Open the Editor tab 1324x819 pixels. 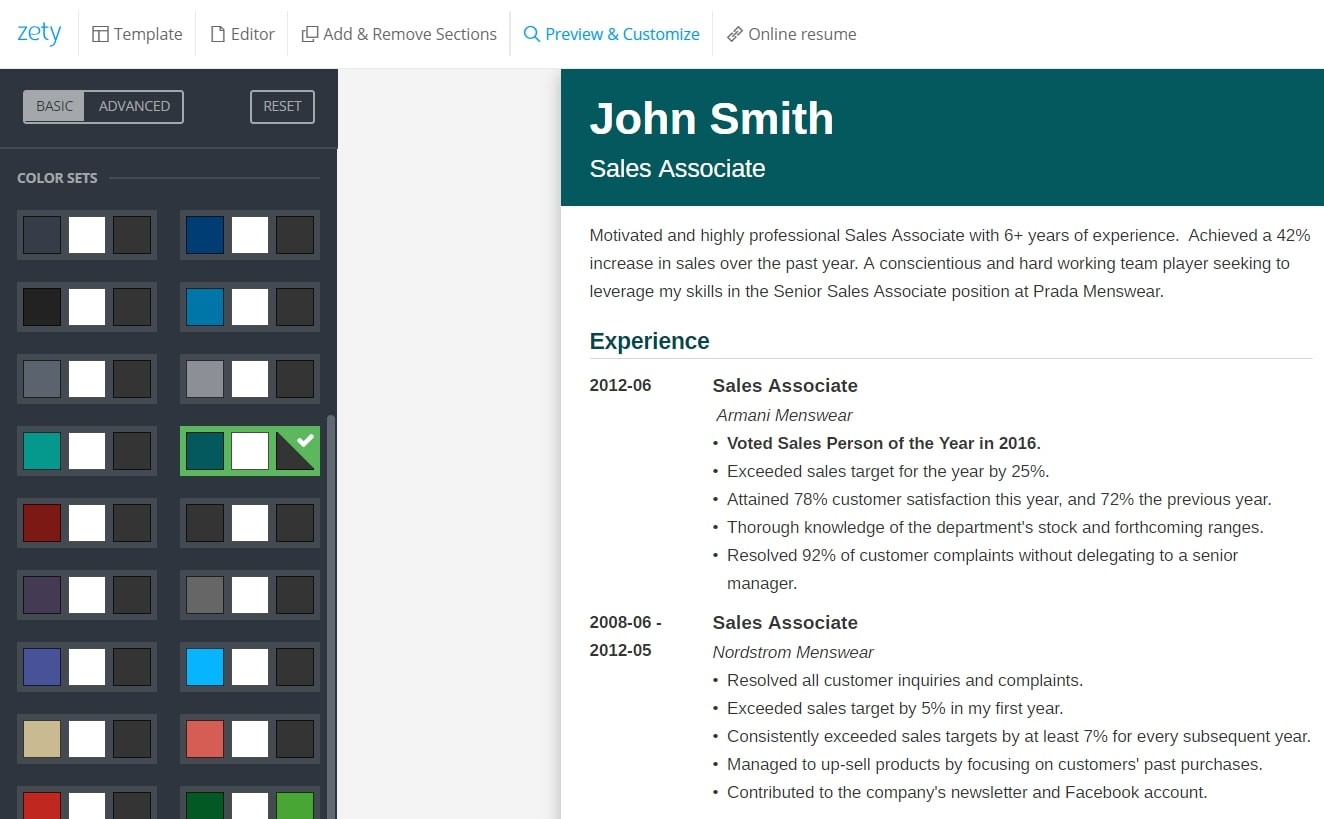[242, 34]
